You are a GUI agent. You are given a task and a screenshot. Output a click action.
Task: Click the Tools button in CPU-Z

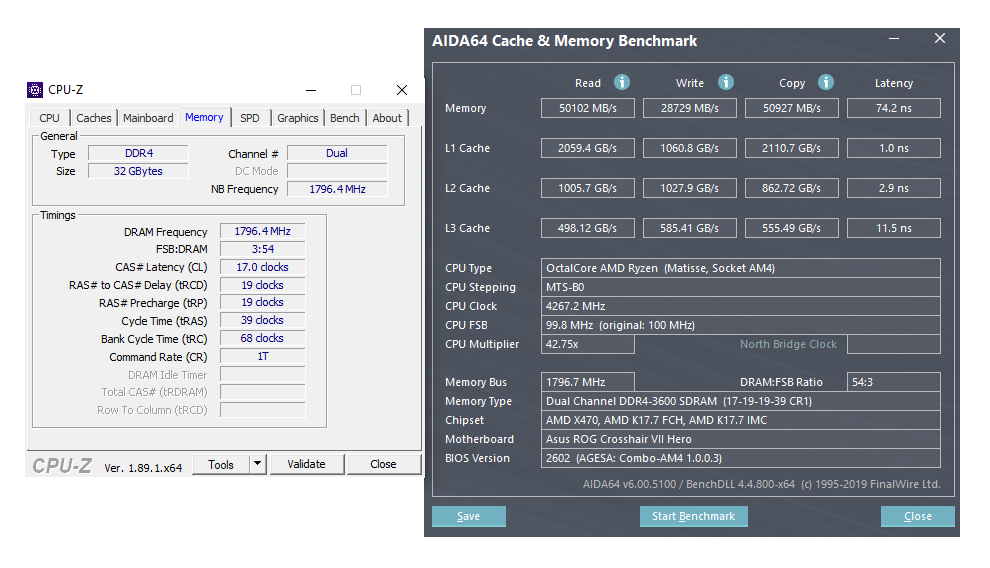[x=221, y=464]
